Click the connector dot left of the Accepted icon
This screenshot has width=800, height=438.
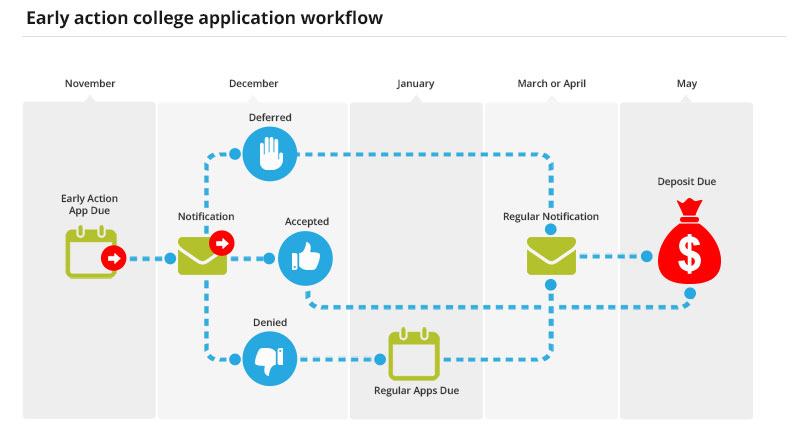[269, 259]
